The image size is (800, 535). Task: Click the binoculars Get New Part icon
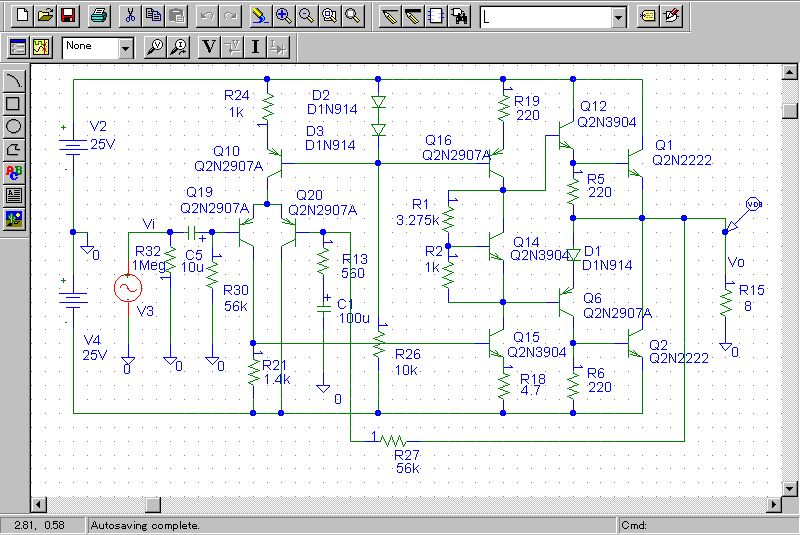tap(459, 16)
